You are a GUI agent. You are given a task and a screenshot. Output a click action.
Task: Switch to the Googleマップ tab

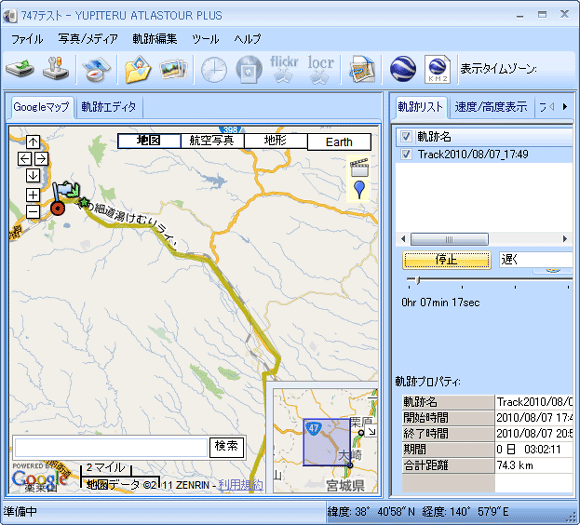tap(41, 107)
